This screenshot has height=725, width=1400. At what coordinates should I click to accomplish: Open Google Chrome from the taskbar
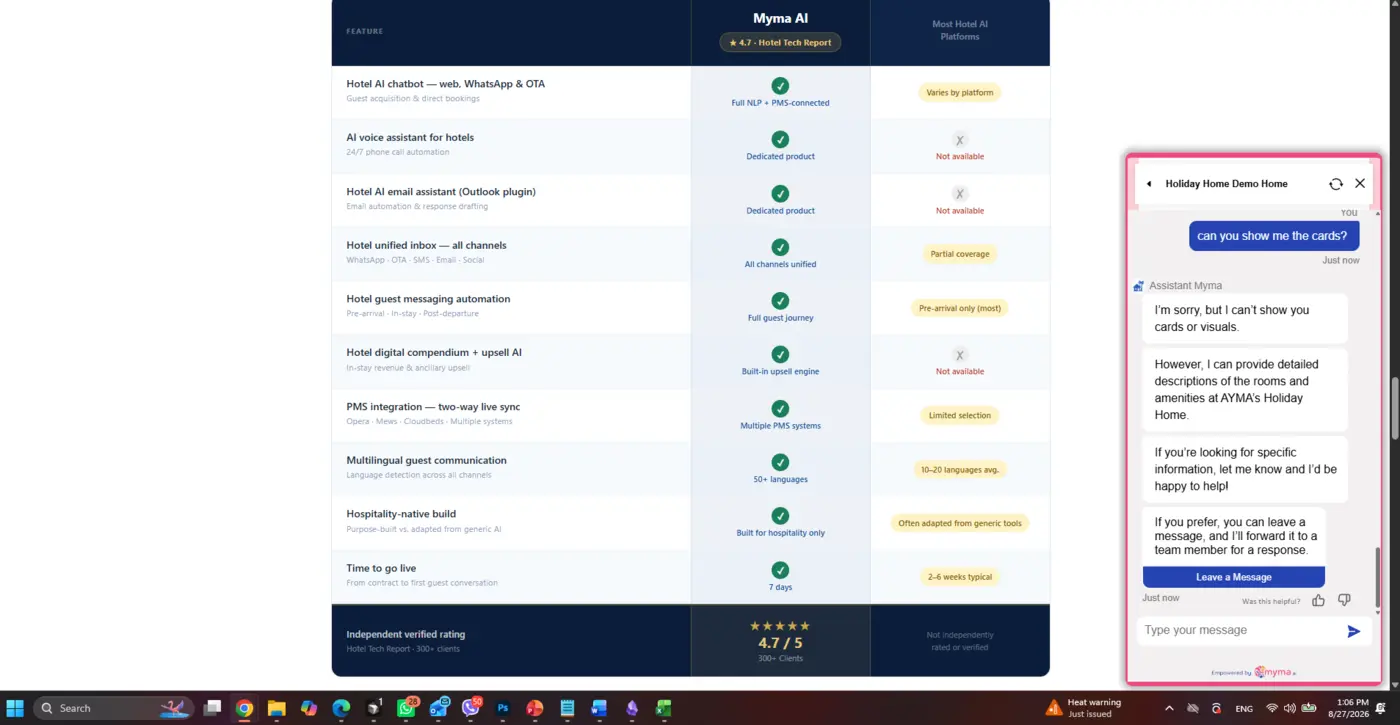coord(244,708)
